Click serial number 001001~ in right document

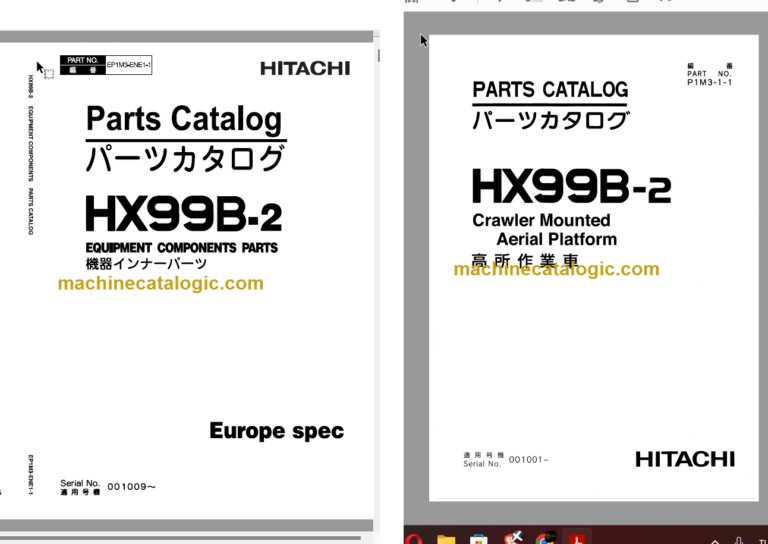point(528,460)
